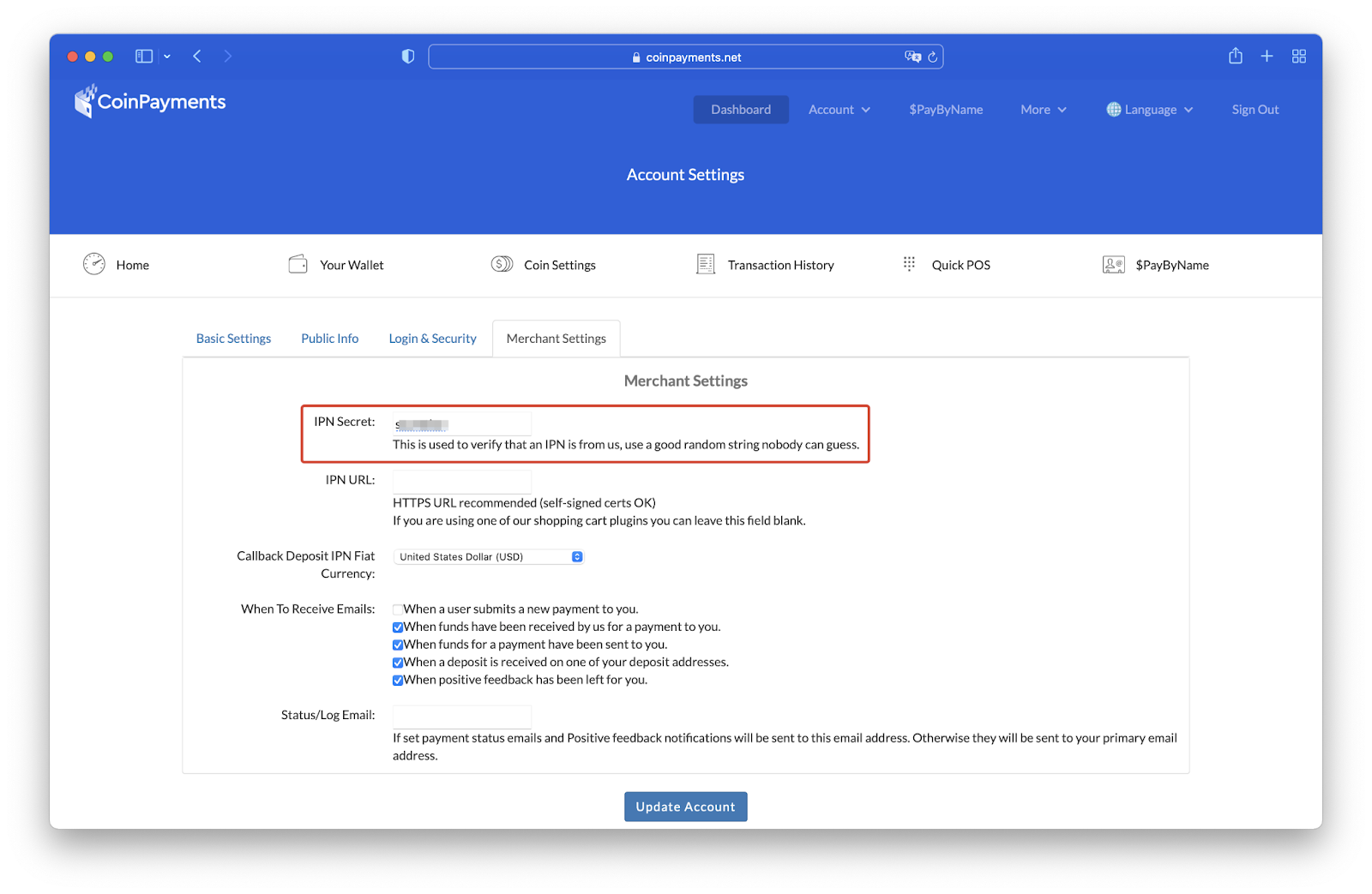Click the Home gauge icon
This screenshot has height=894, width=1372.
pos(94,264)
